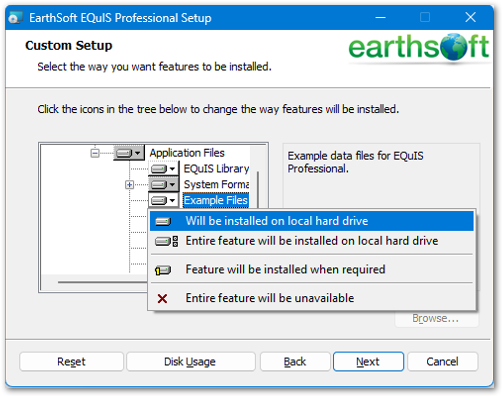Choose Entire feature will be installed on local drive
Image resolution: width=503 pixels, height=397 pixels.
[x=312, y=241]
